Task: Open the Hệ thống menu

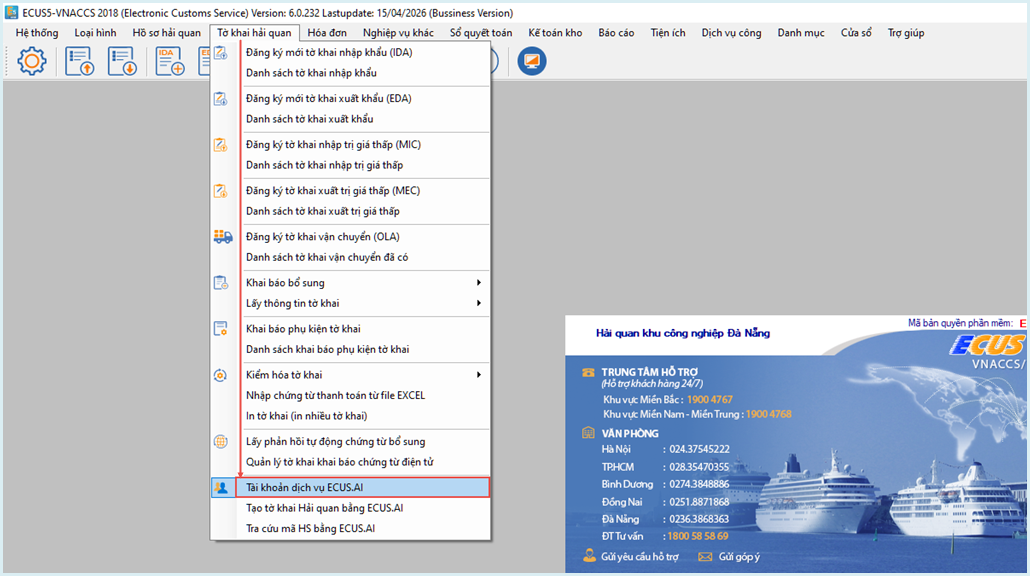Action: pos(37,33)
